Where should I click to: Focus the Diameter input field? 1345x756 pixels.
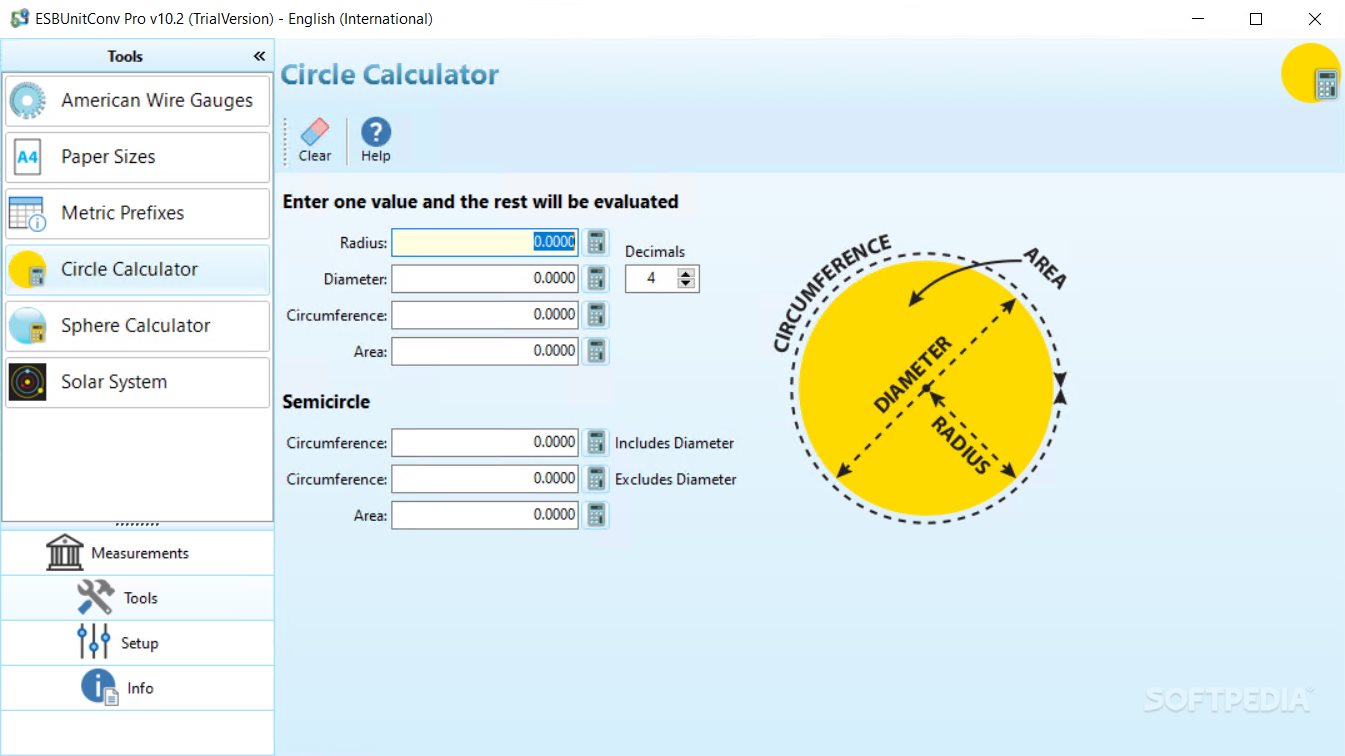(485, 278)
